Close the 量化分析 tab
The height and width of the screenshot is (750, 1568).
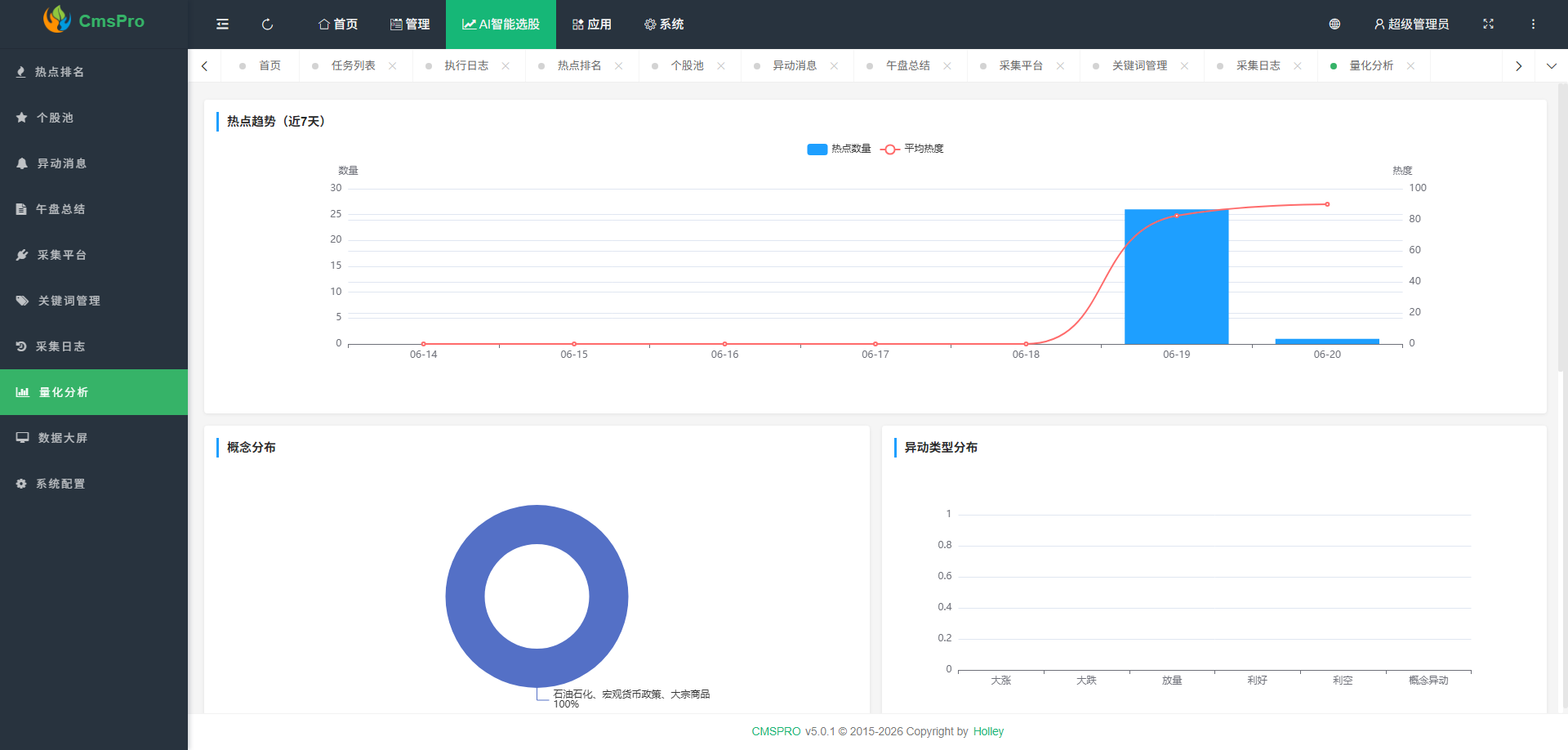[x=1410, y=66]
